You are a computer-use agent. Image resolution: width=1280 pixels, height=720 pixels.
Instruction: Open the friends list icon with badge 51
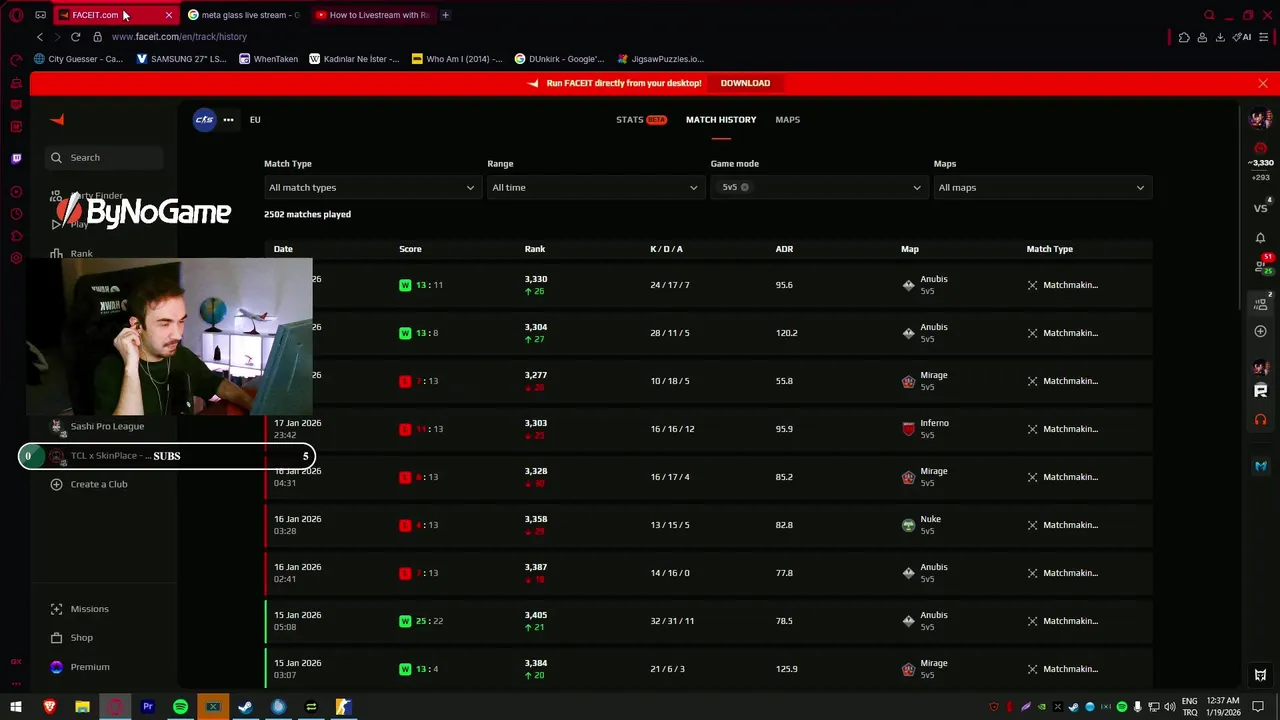point(1262,265)
